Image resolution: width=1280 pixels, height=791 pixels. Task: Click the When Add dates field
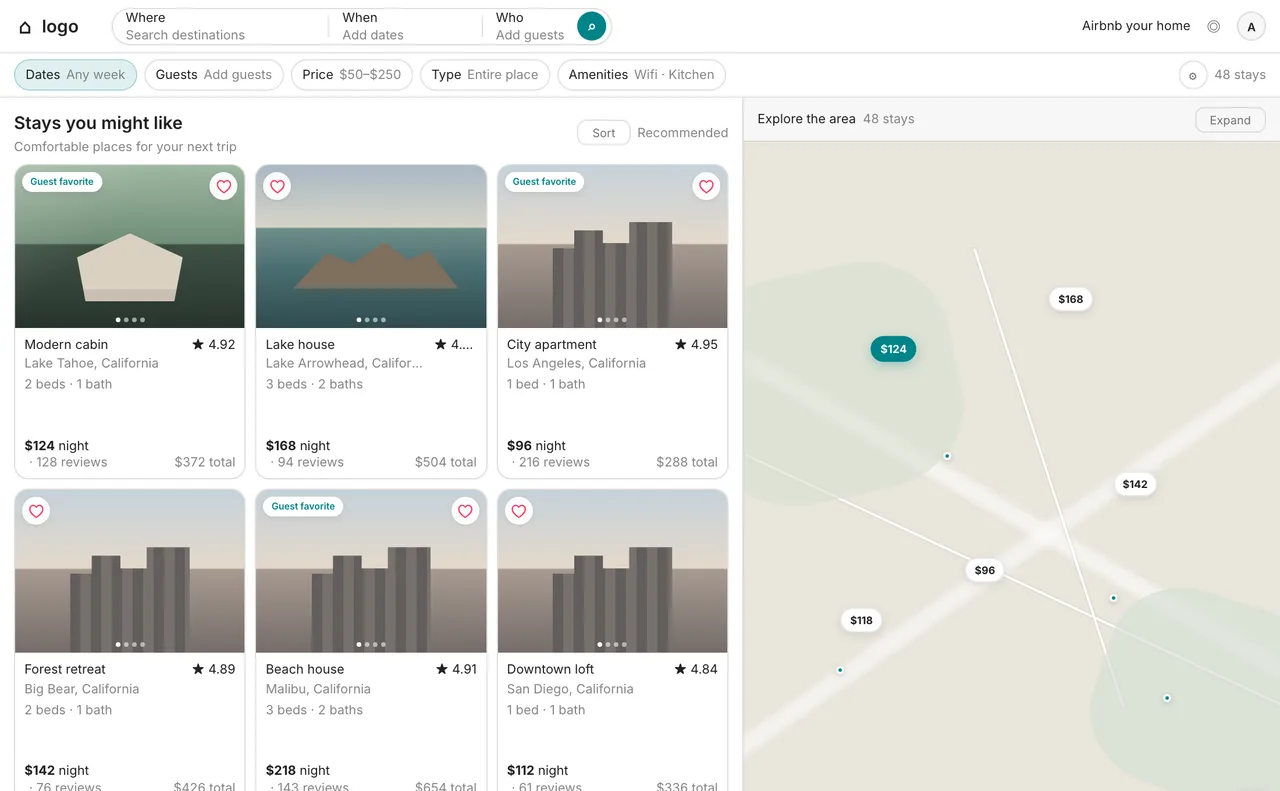(x=406, y=26)
